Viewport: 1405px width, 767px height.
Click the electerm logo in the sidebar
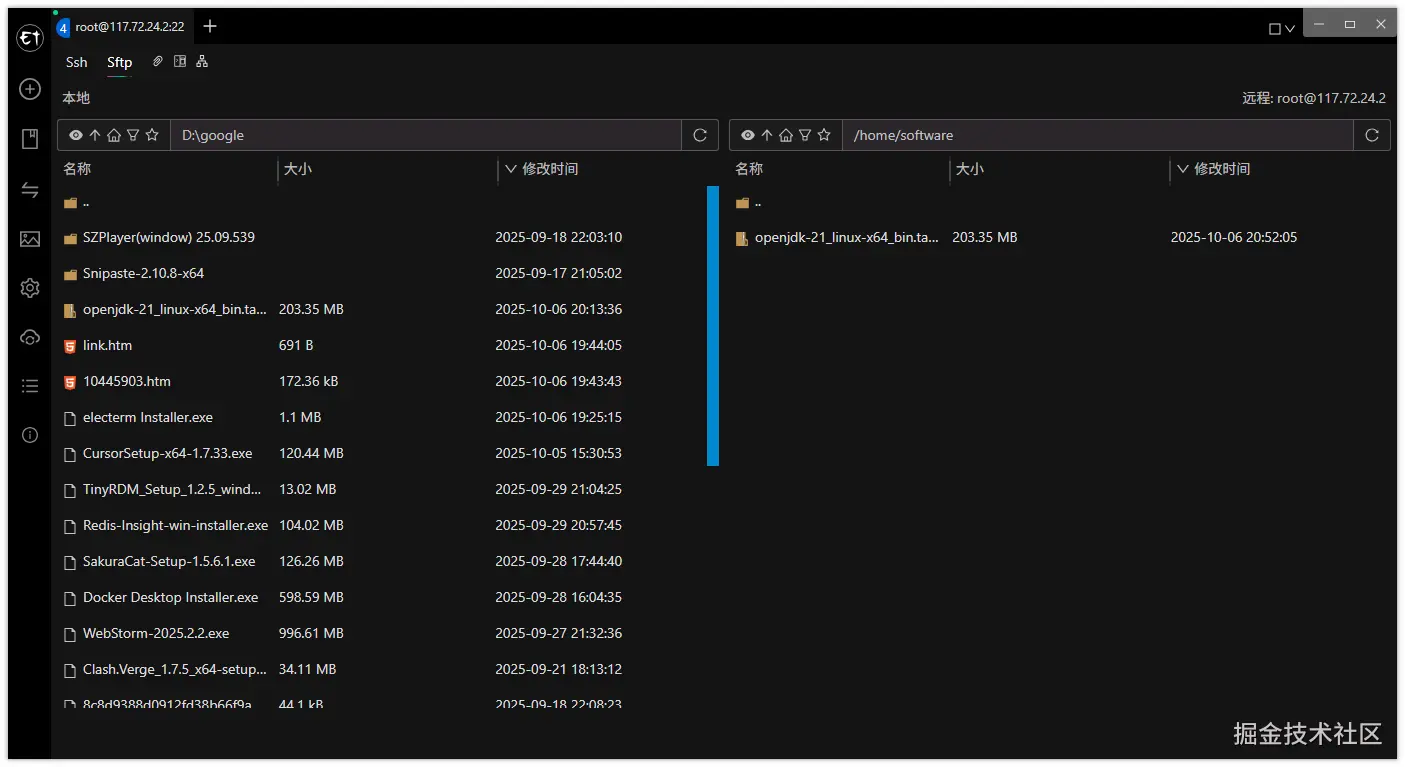click(30, 38)
